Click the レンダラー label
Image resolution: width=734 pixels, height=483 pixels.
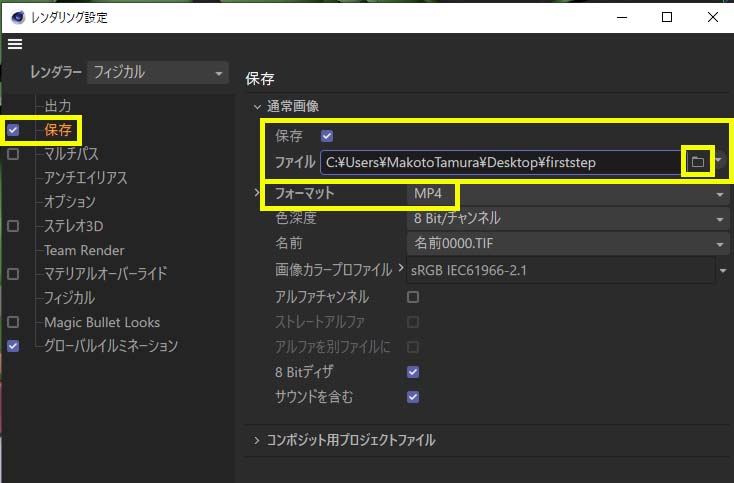[56, 72]
